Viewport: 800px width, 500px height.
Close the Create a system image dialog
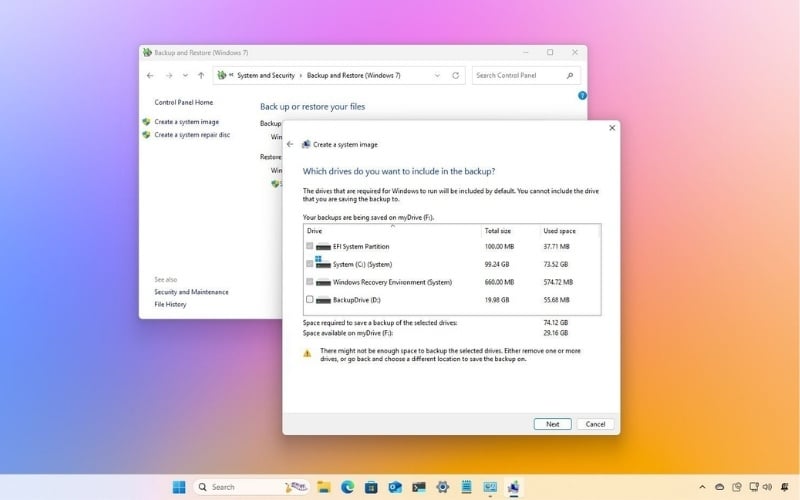(x=612, y=128)
